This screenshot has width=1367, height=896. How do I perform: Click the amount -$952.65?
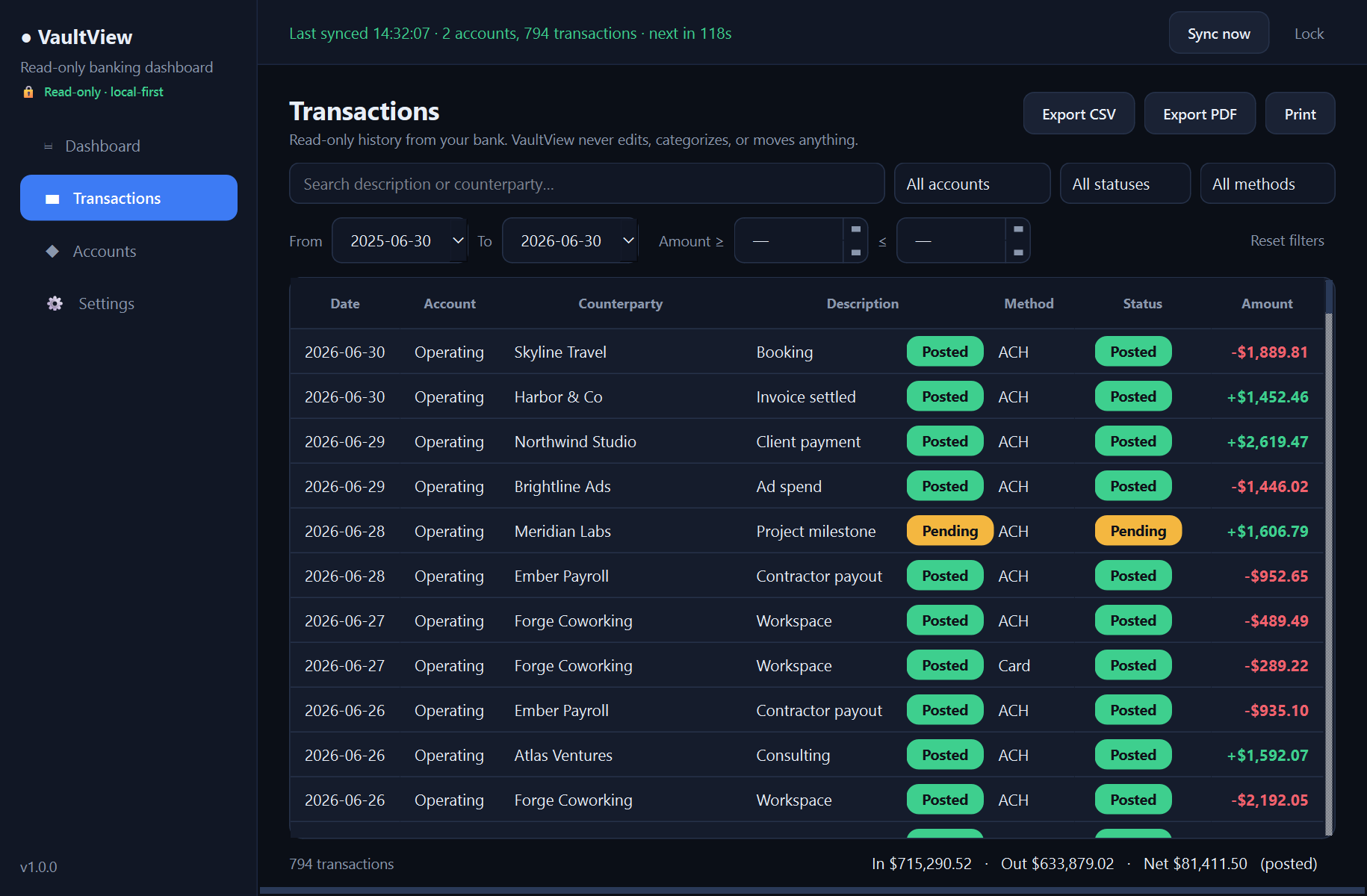point(1276,576)
